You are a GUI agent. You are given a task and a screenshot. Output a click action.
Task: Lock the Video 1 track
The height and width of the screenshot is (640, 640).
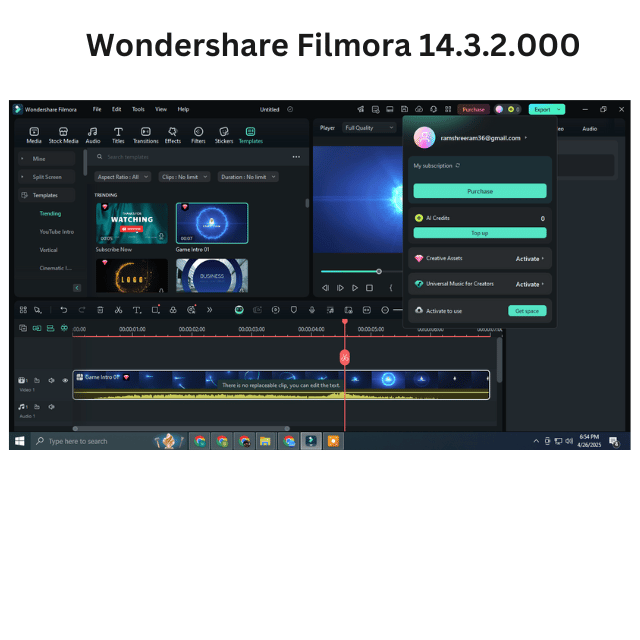click(37, 380)
